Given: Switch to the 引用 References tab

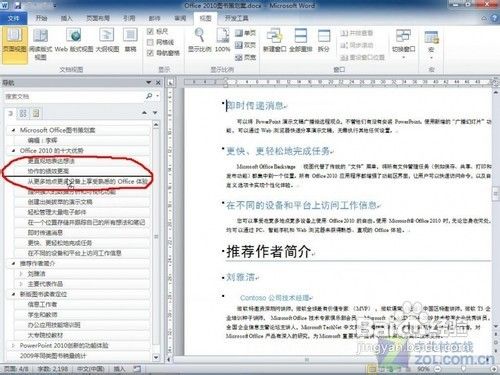Looking at the screenshot, I should pos(129,18).
